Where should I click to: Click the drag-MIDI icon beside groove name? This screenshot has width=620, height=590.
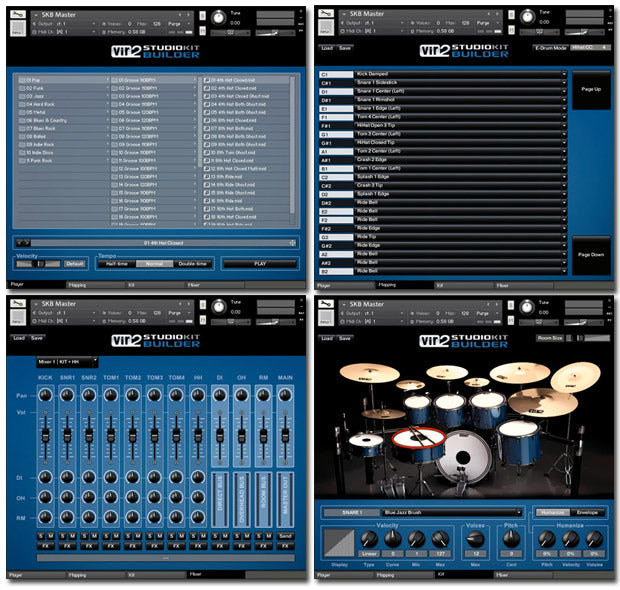[292, 243]
